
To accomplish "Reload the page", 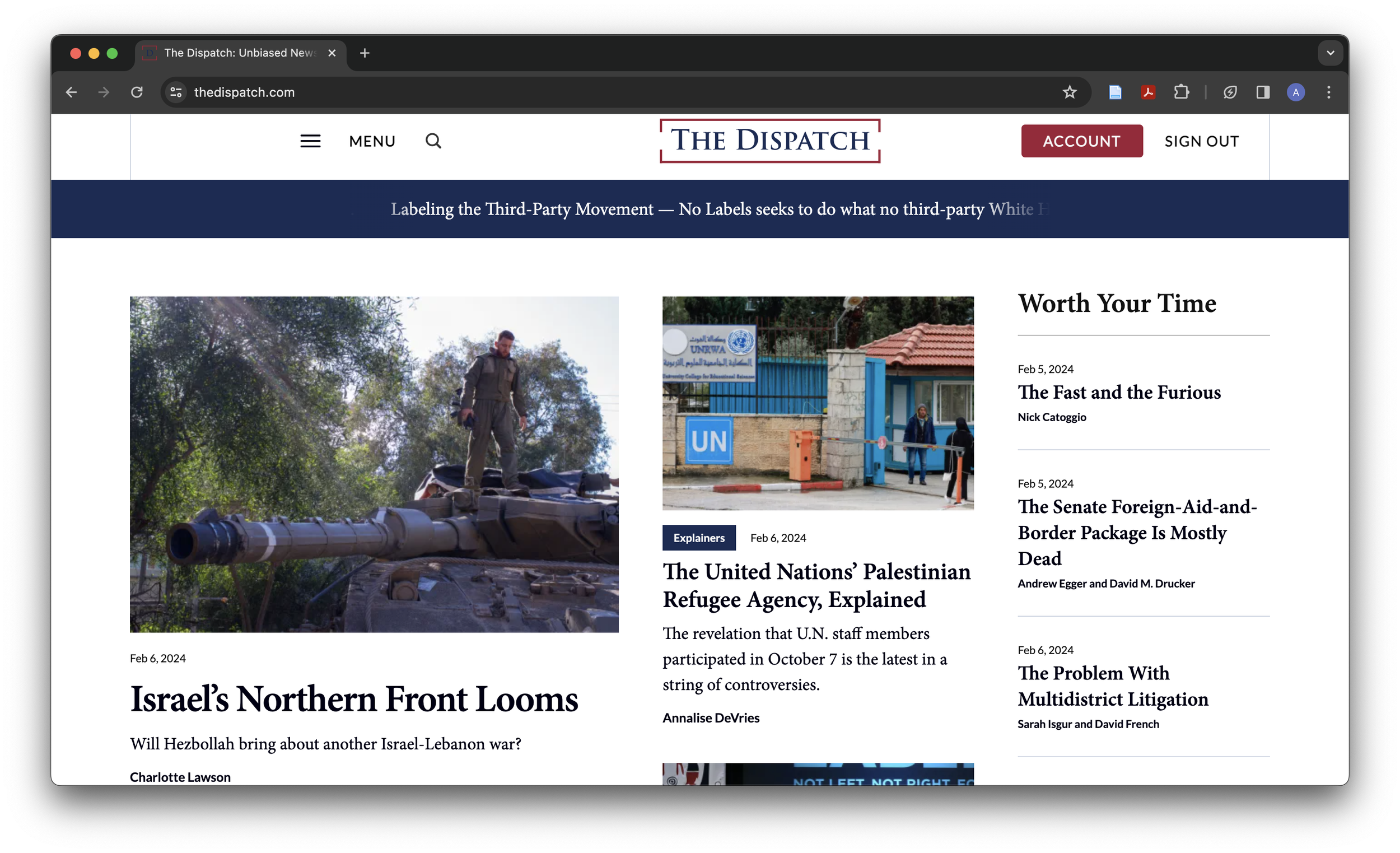I will [137, 92].
